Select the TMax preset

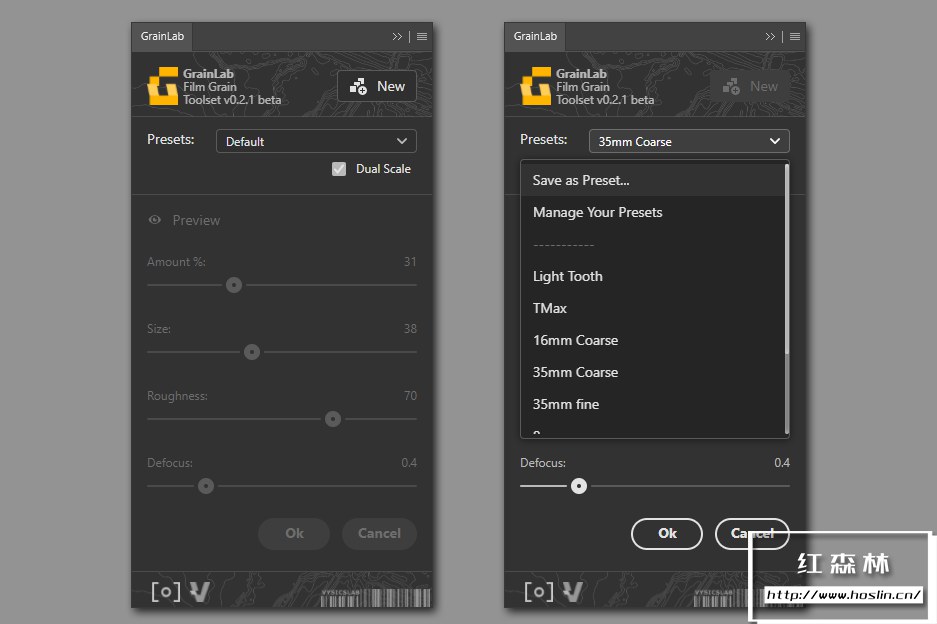tap(653, 308)
